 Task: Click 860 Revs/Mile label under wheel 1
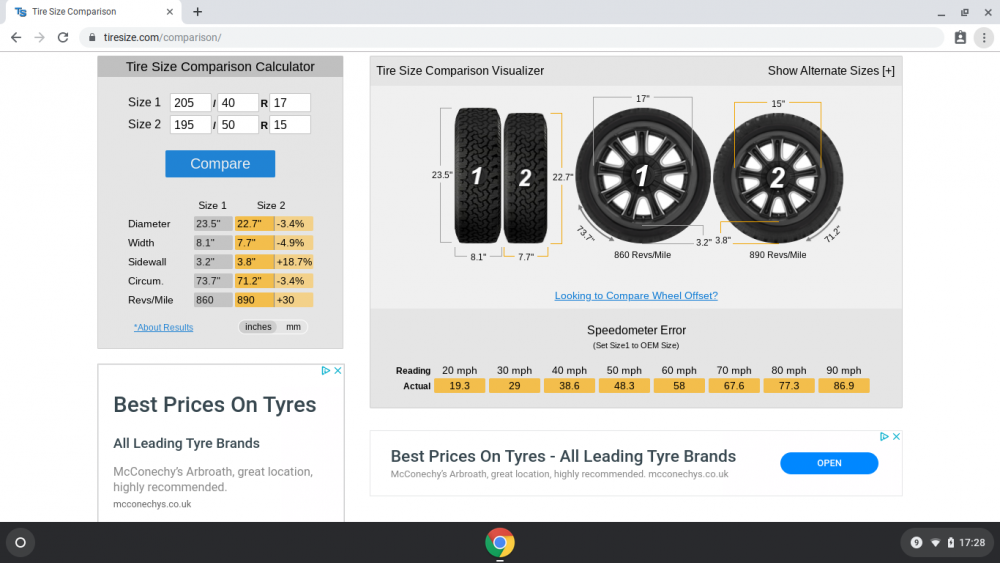[642, 255]
